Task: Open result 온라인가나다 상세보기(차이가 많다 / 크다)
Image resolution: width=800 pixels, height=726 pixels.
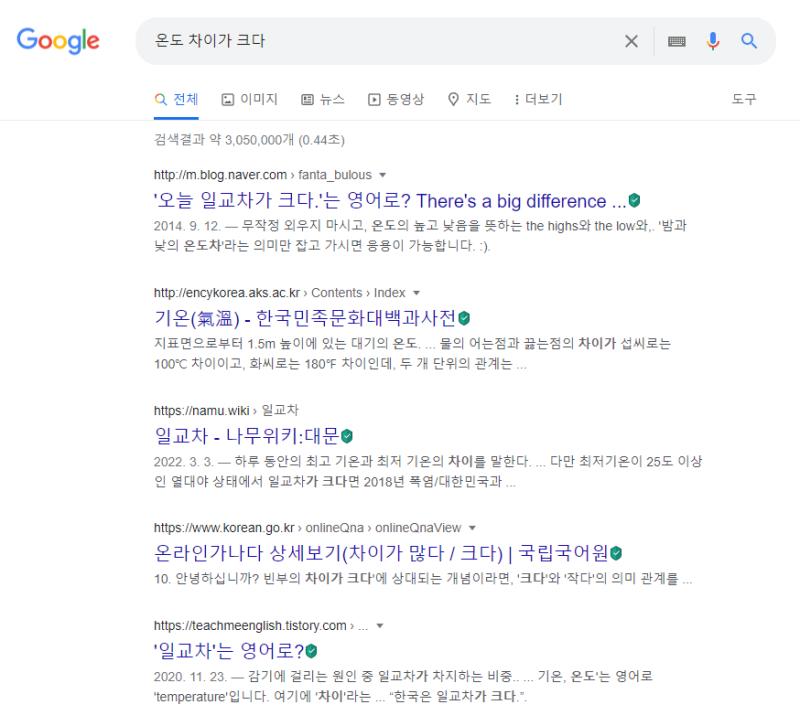Action: click(381, 553)
